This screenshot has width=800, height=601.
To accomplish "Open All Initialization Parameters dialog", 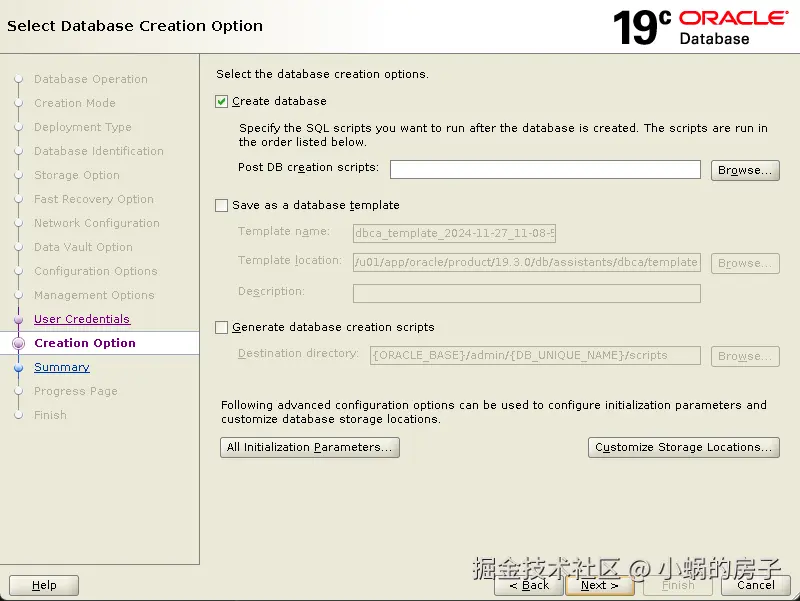I will point(310,447).
